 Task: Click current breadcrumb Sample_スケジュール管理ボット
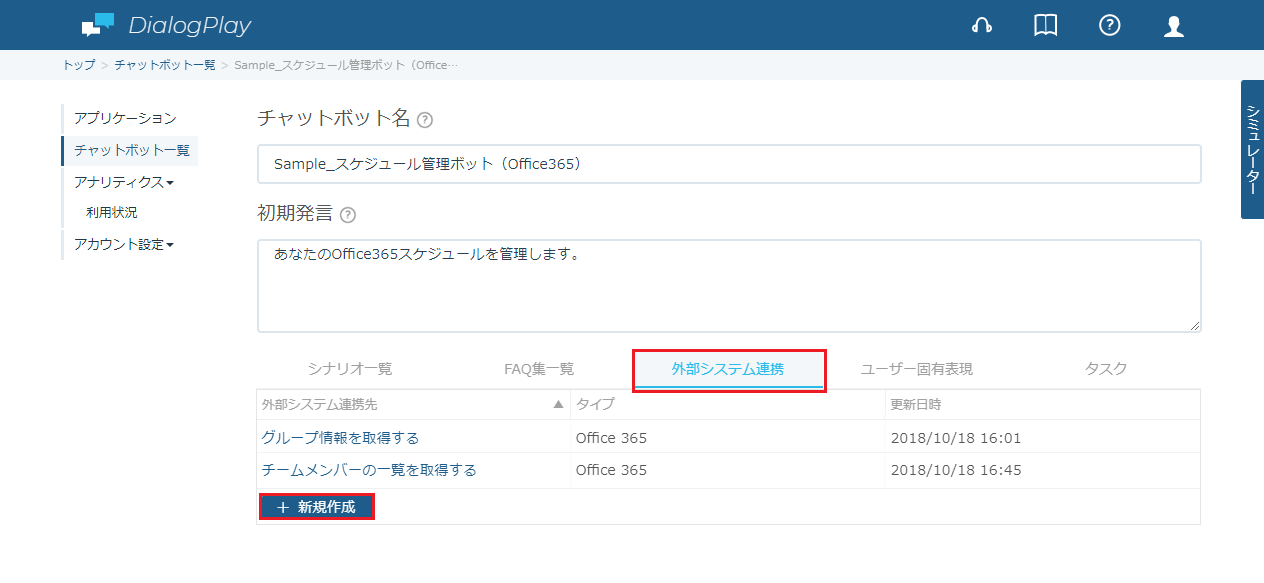point(346,65)
